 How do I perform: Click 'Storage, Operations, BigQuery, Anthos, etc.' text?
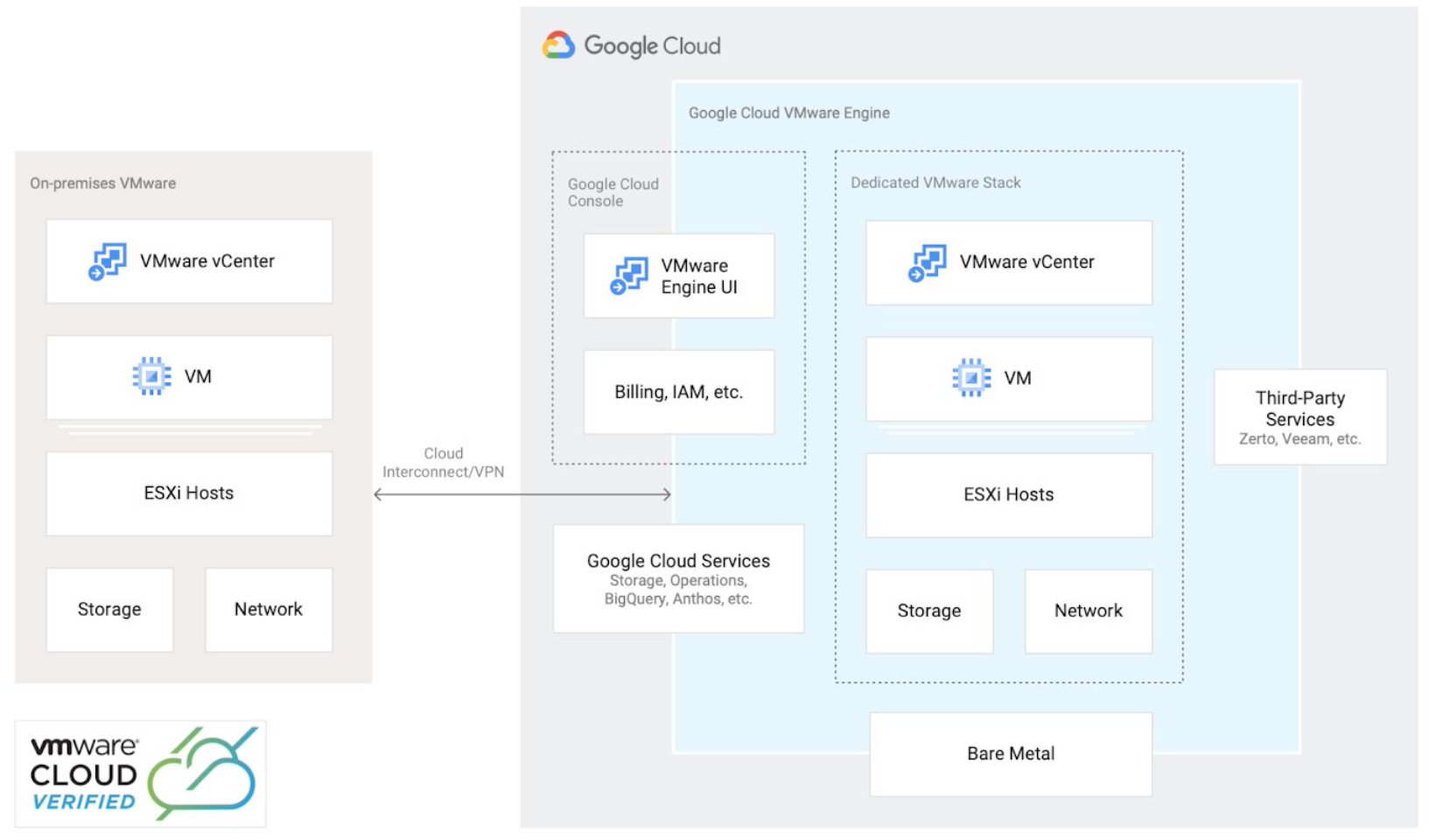[x=678, y=590]
